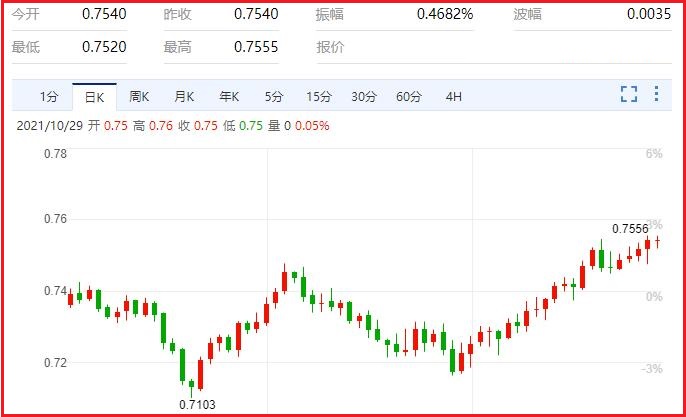This screenshot has width=686, height=417.
Task: Click the 今开 value 0.7540
Action: pos(104,14)
